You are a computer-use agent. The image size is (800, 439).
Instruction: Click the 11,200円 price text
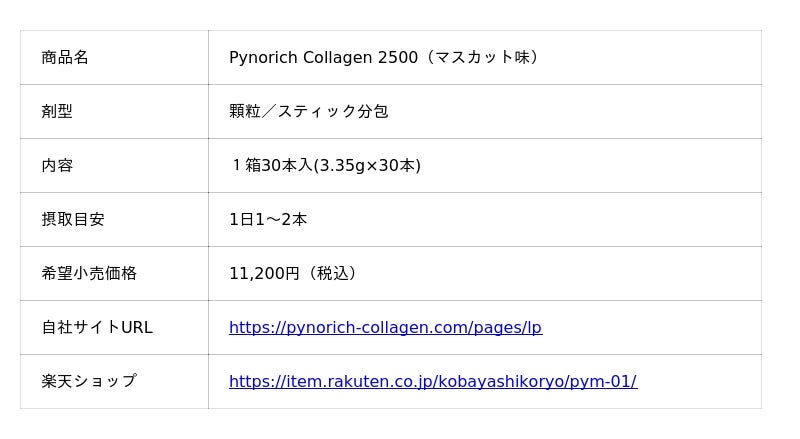tap(264, 273)
